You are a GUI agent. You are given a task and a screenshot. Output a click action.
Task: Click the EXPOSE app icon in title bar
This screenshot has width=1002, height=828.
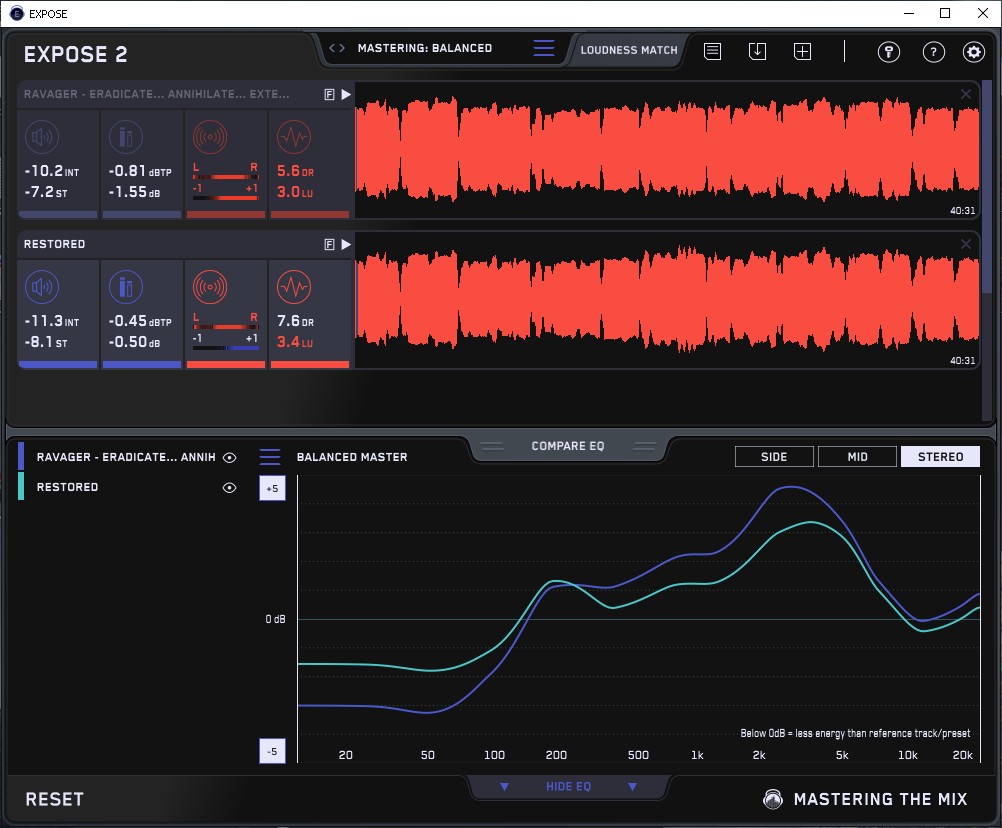tap(17, 13)
